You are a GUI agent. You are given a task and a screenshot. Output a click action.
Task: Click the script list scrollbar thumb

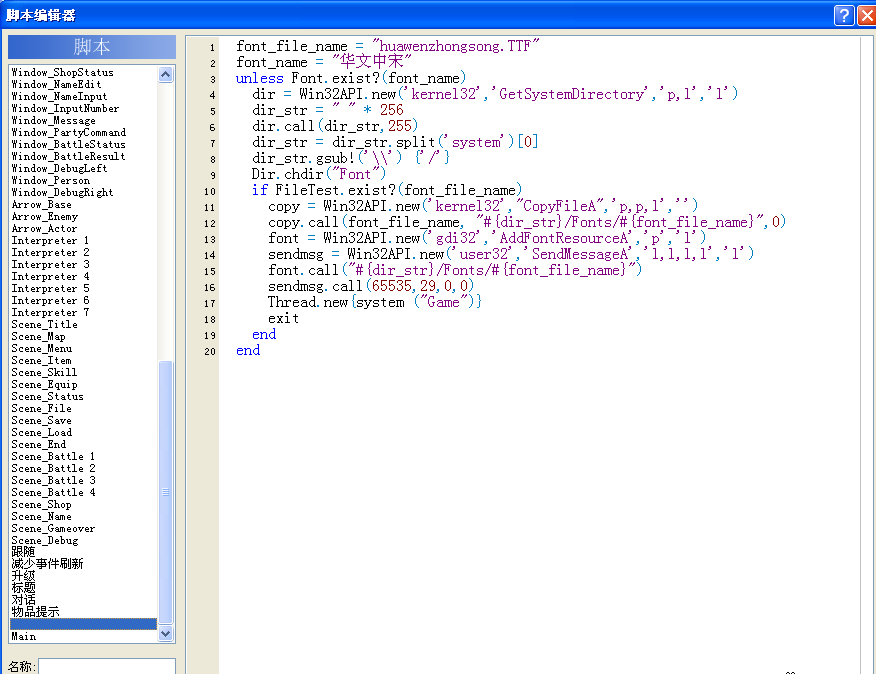point(165,492)
